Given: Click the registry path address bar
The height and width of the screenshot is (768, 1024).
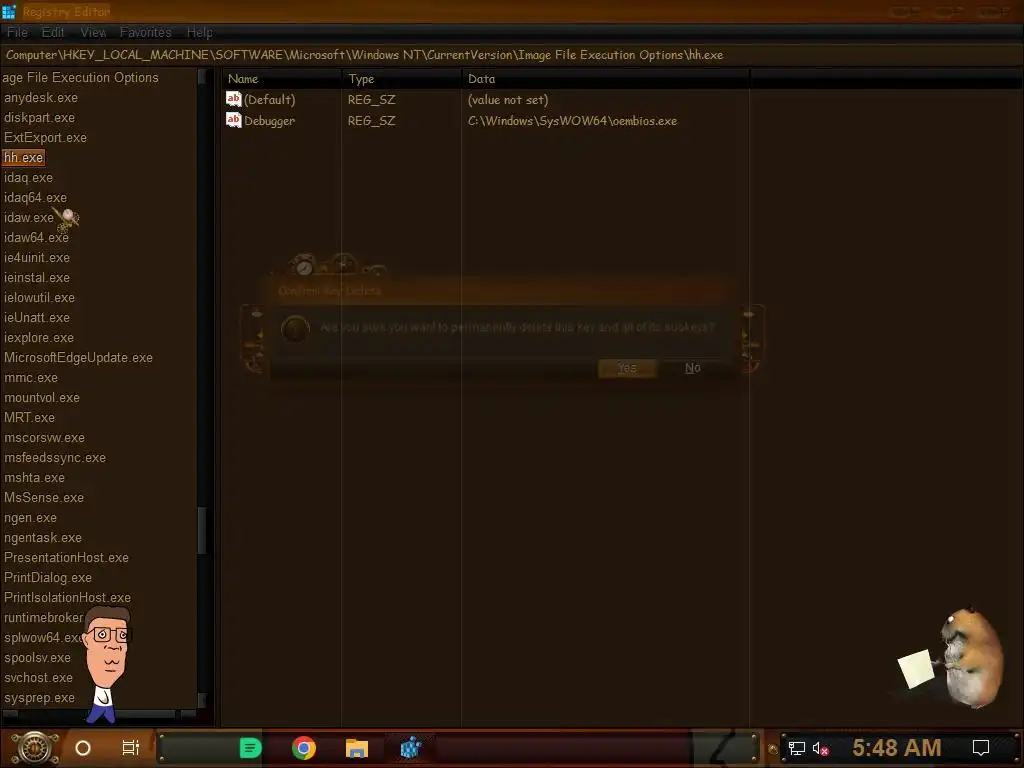Looking at the screenshot, I should [x=512, y=55].
